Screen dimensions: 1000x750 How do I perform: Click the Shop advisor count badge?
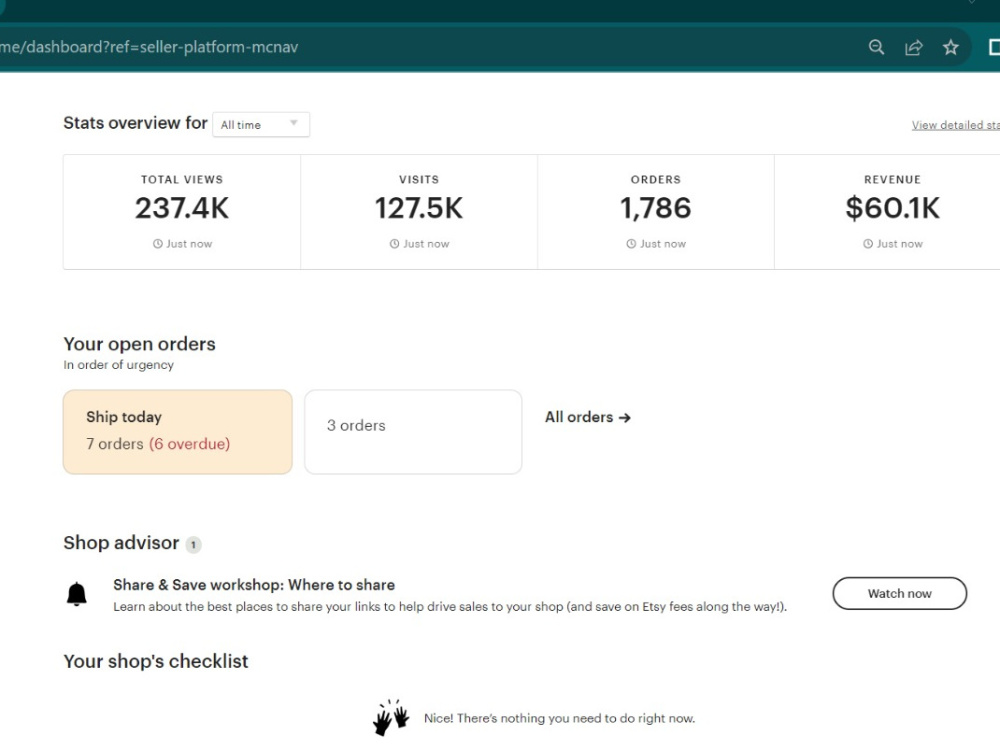(193, 545)
